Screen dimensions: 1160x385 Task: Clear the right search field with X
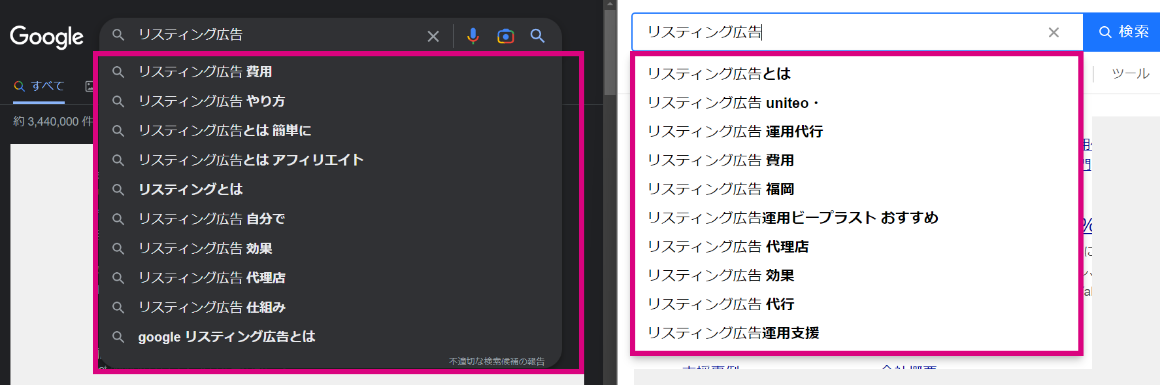[1054, 32]
